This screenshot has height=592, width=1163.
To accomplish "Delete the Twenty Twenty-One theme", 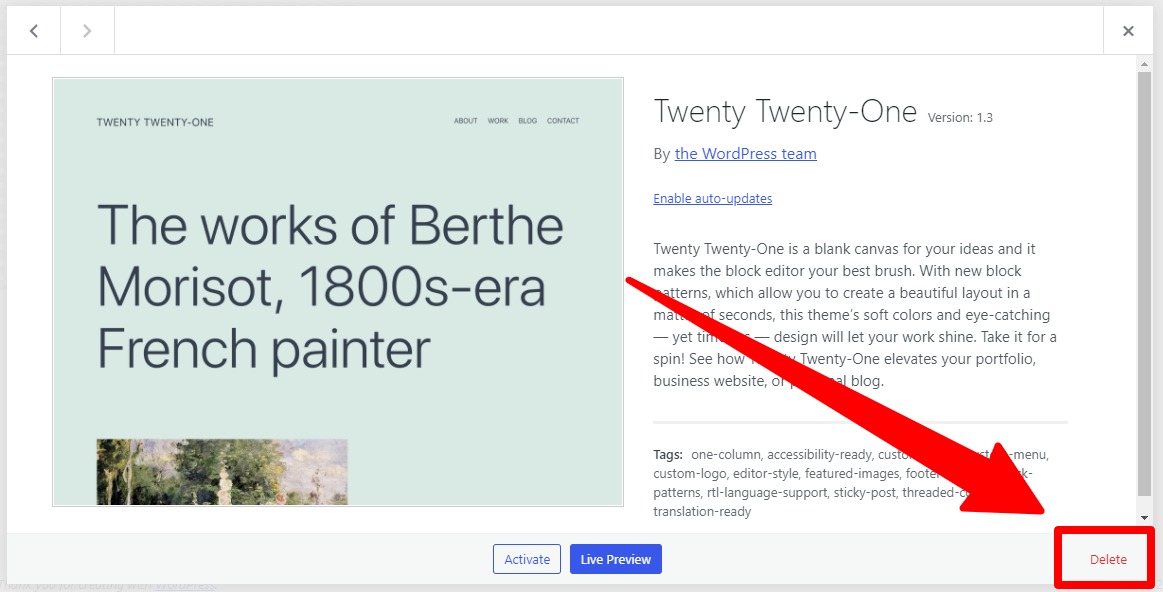I will point(1108,559).
